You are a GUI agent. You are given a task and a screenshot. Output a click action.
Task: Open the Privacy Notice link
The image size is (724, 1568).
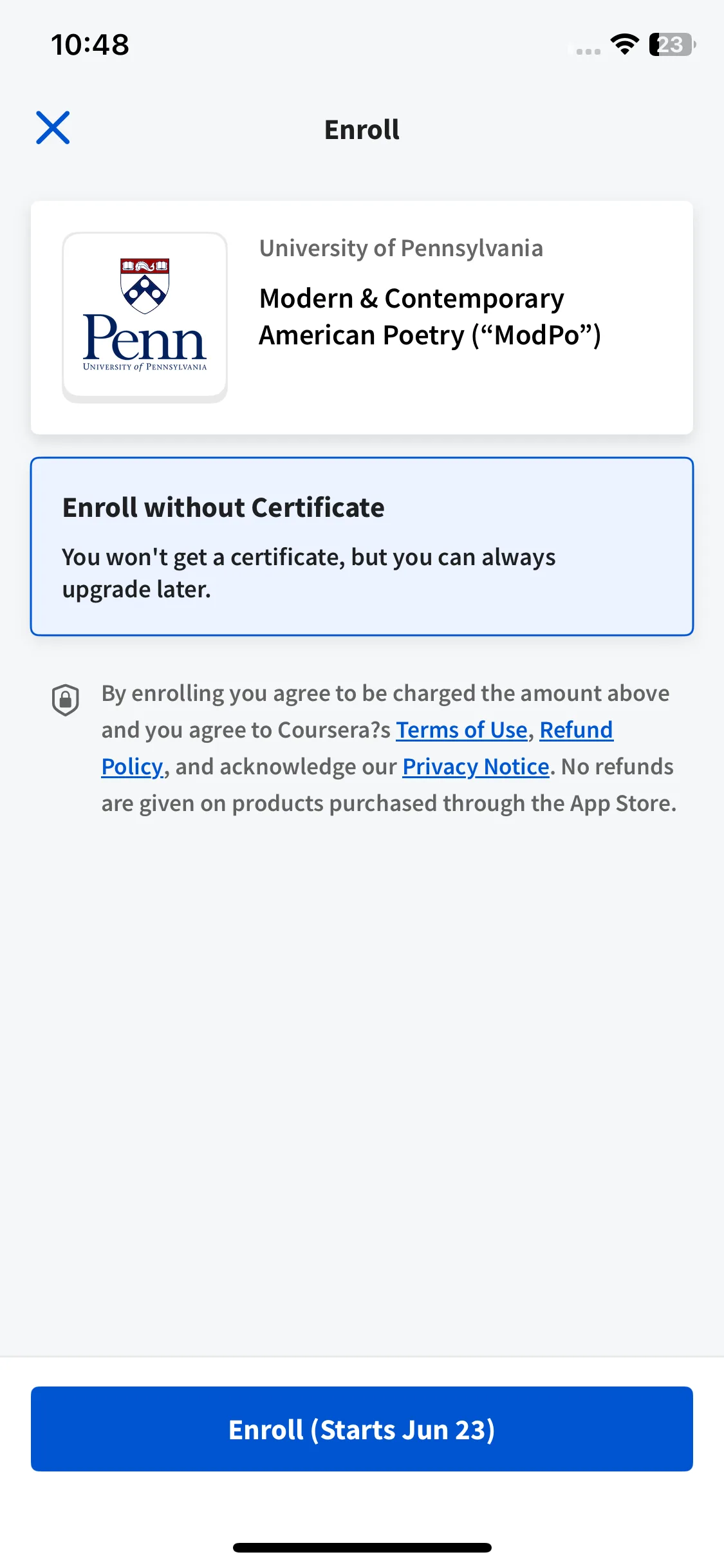pyautogui.click(x=476, y=767)
